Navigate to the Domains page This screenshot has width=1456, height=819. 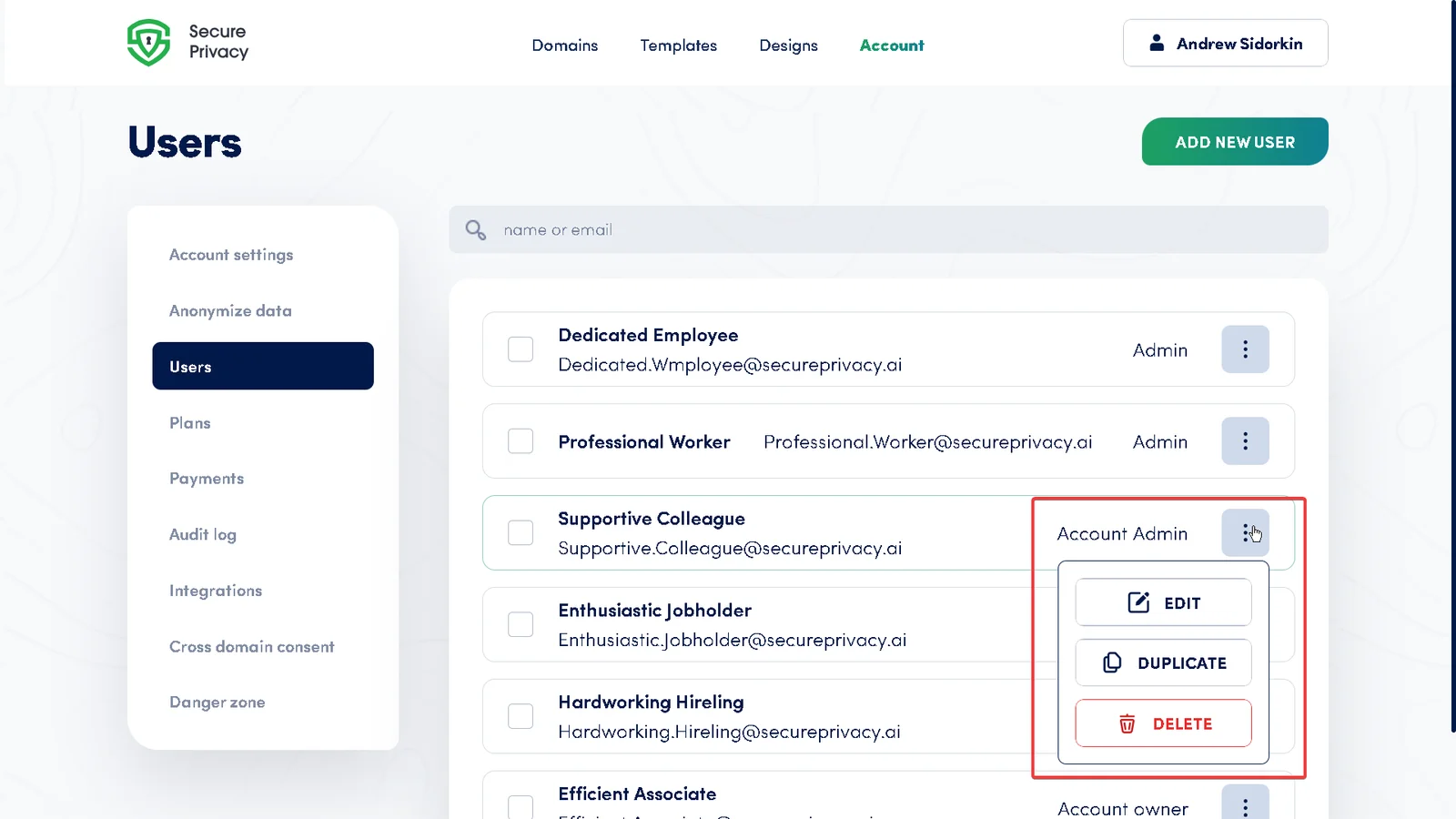tap(564, 45)
